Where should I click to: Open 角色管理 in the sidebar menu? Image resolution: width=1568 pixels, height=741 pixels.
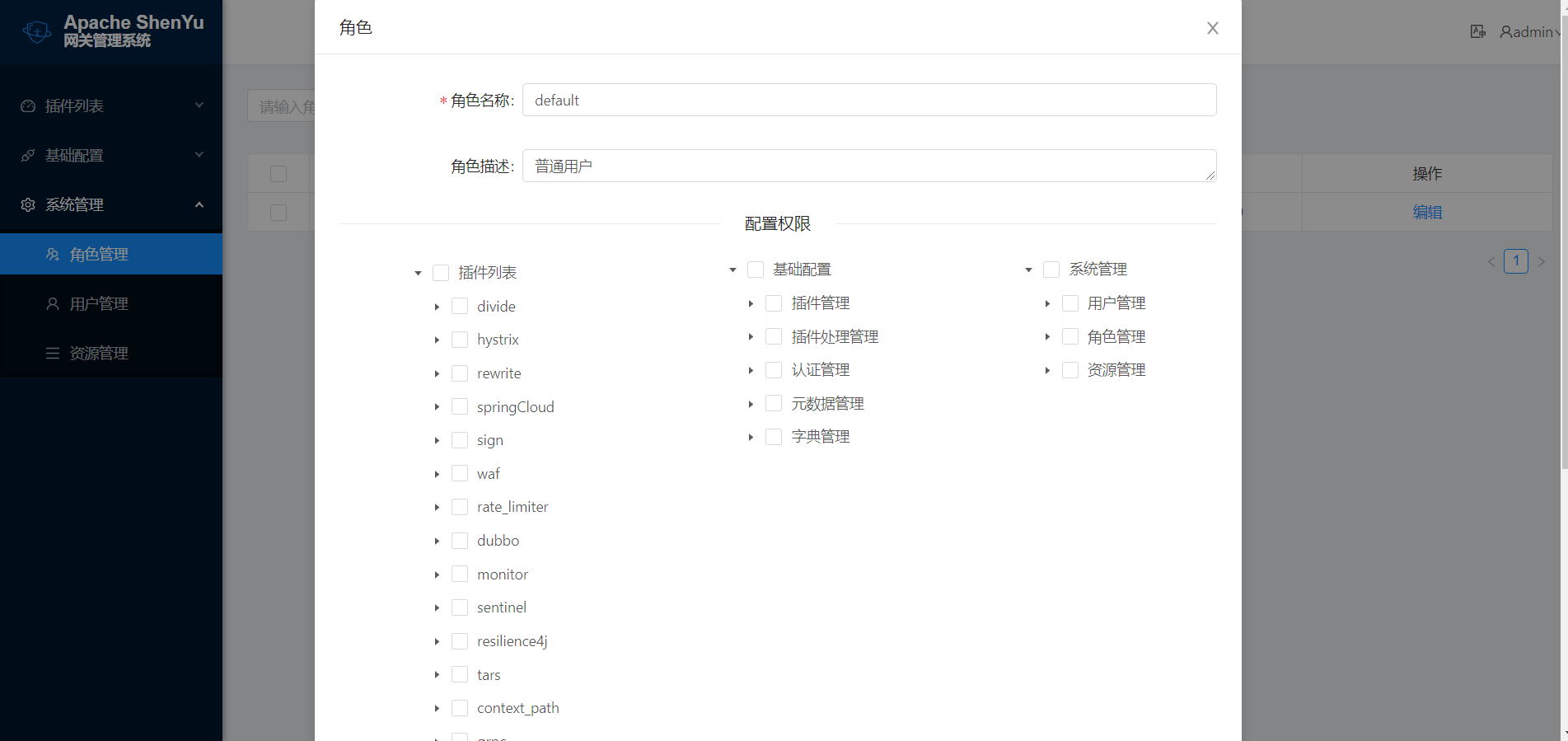(x=99, y=255)
